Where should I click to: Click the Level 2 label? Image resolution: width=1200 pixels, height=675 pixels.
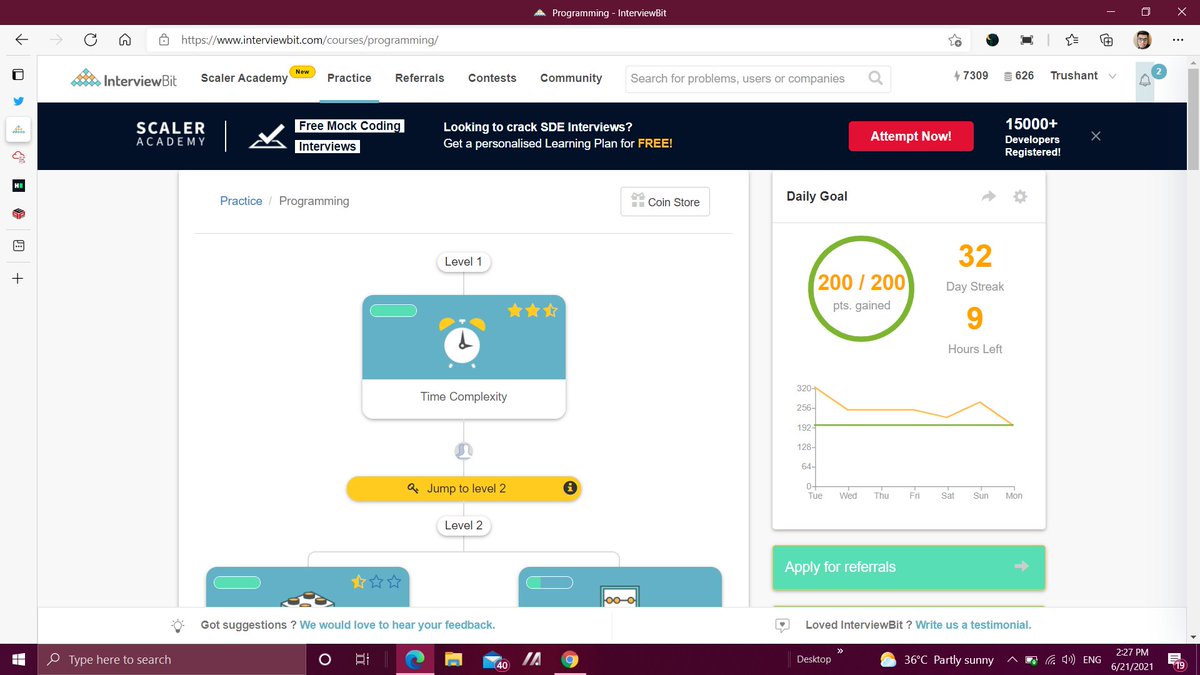(x=463, y=525)
